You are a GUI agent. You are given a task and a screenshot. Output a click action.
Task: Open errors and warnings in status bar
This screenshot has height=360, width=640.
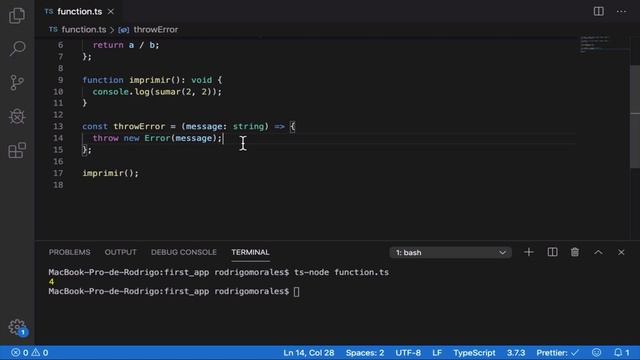(29, 353)
